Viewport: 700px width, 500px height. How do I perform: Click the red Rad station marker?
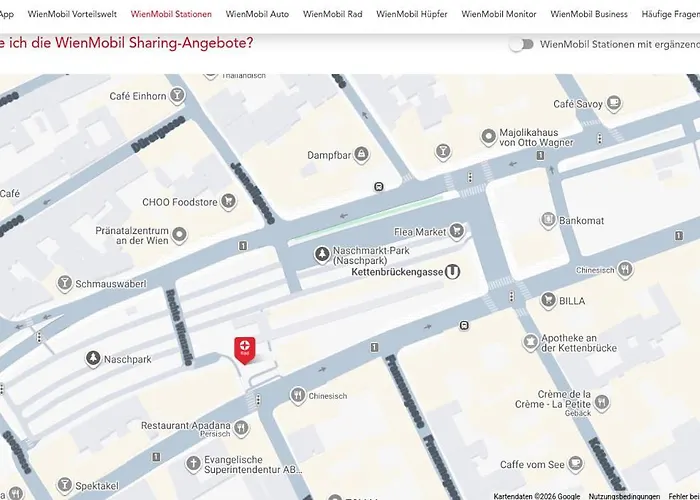245,350
